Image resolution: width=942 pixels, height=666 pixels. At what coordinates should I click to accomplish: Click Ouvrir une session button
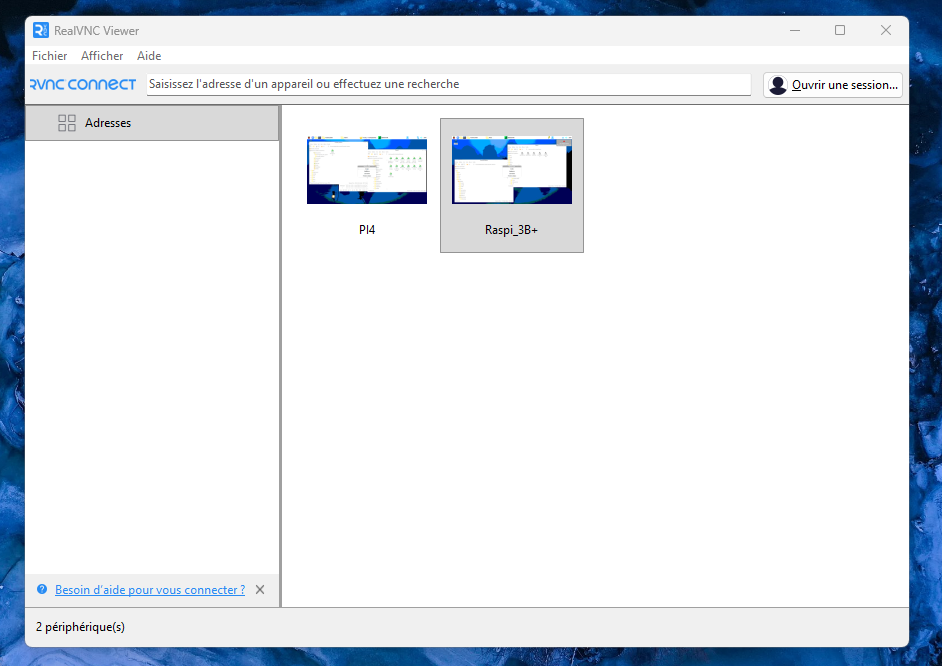point(833,85)
